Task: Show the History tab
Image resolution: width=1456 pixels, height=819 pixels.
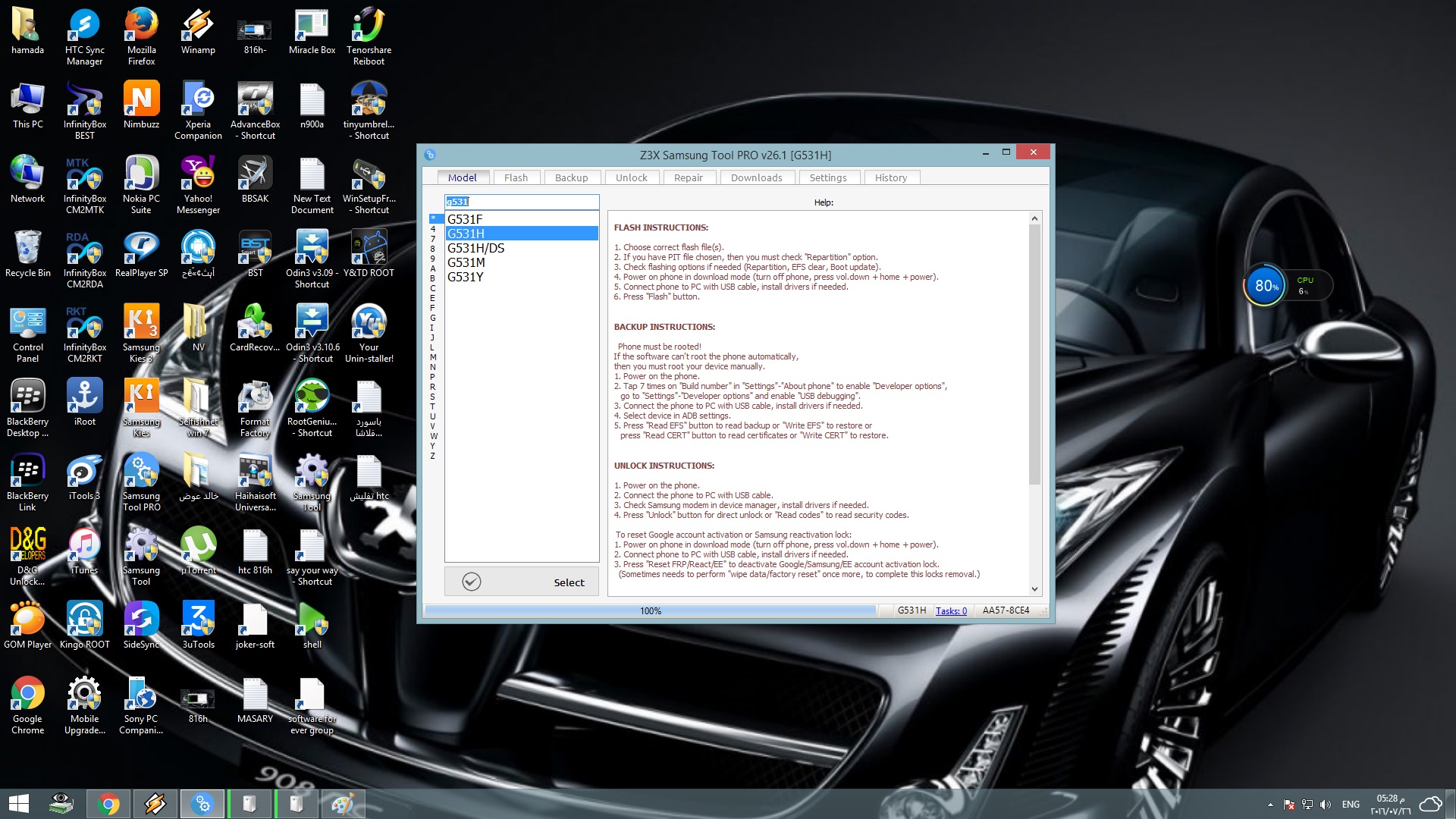Action: click(890, 177)
